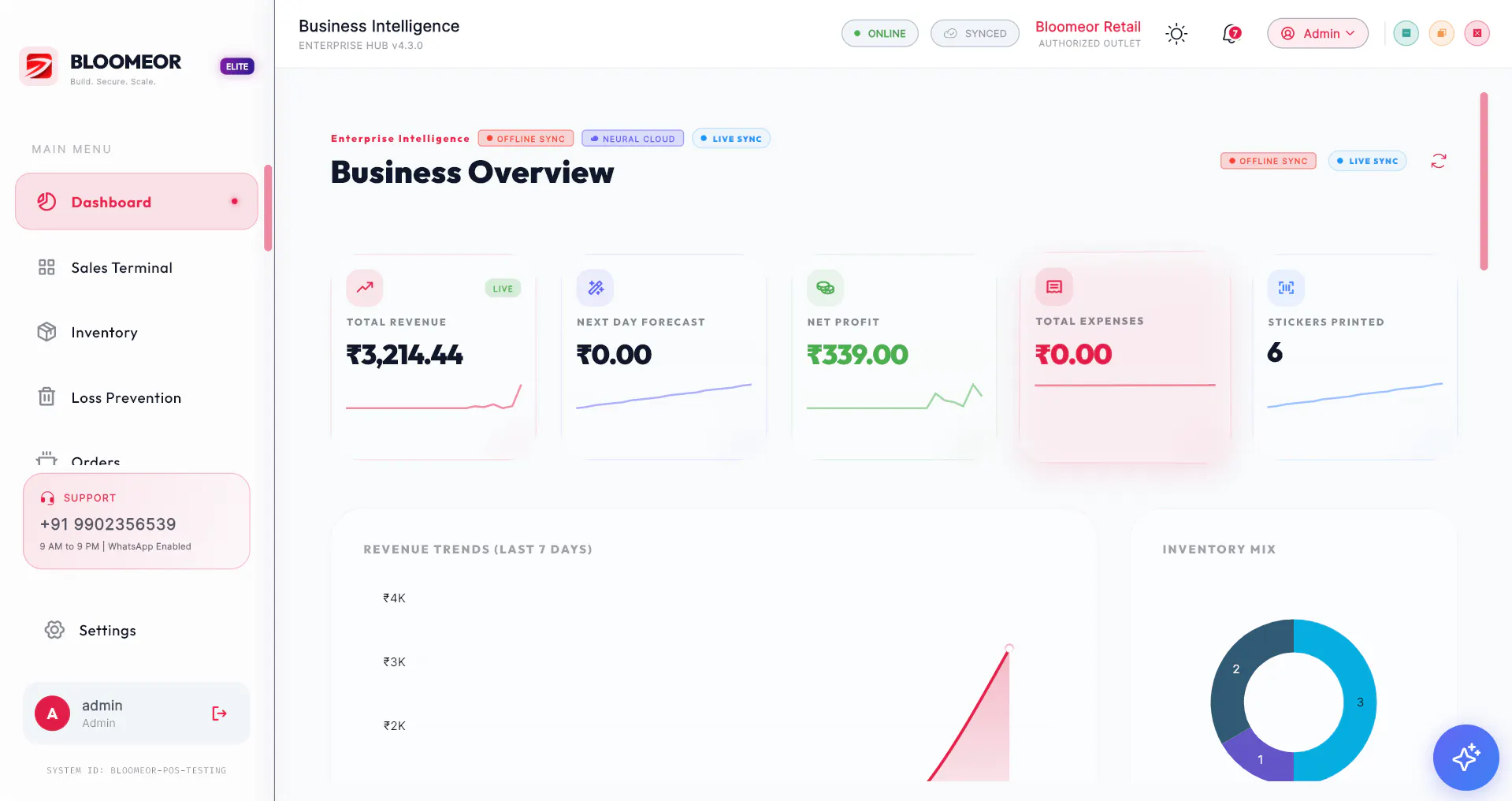Screen dimensions: 1512x801
Task: Click the REVENUE TRENDS (LAST 7 DAYS) title
Action: click(477, 550)
